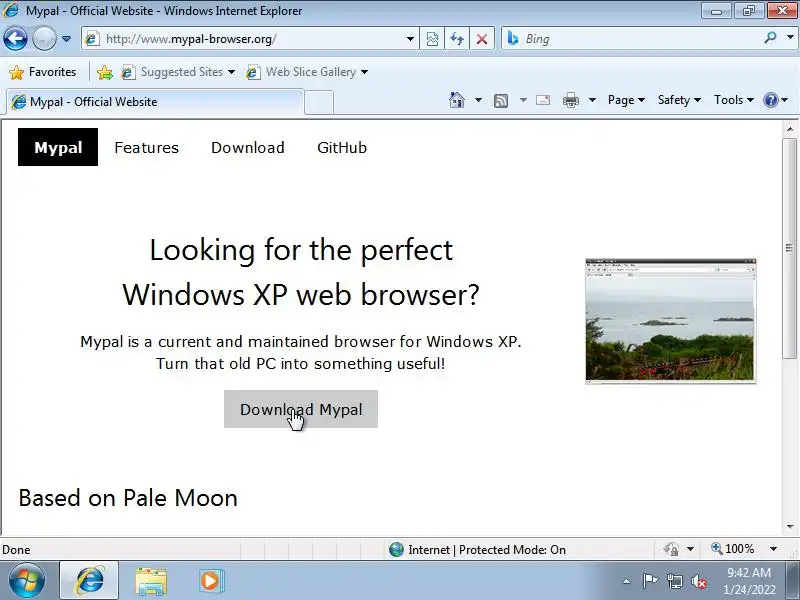Click the Based on Pale Moon heading

coord(128,497)
